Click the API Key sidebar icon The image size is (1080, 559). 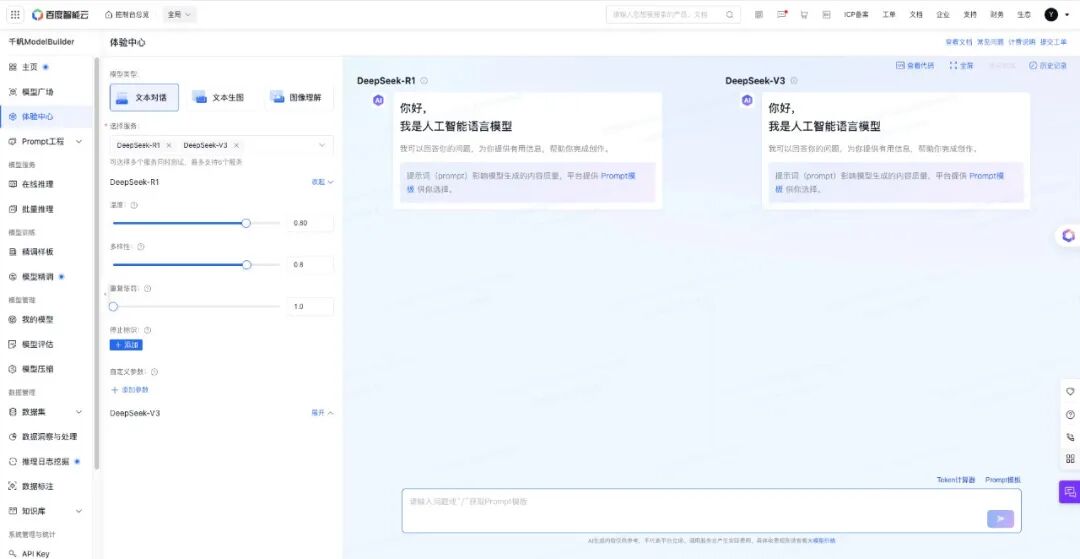coord(12,553)
